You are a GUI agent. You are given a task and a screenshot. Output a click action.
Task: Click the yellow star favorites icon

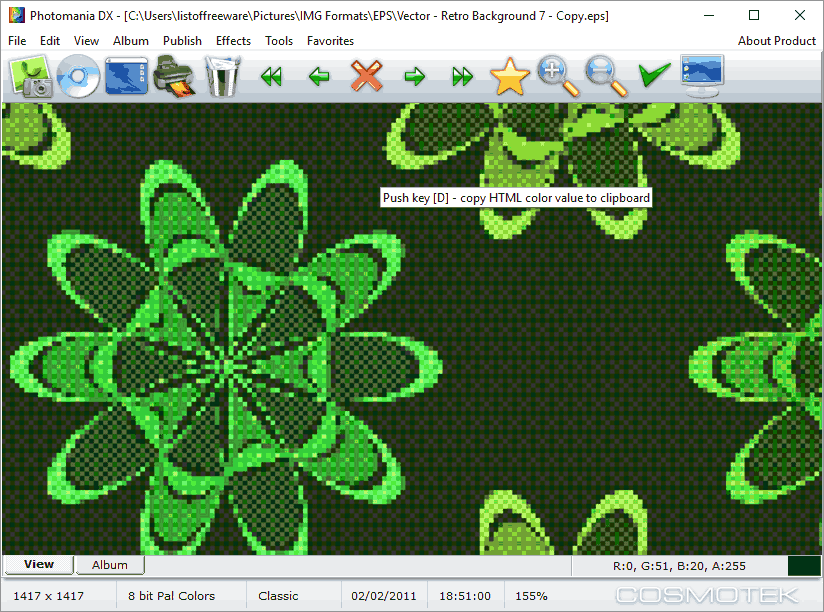pyautogui.click(x=510, y=77)
